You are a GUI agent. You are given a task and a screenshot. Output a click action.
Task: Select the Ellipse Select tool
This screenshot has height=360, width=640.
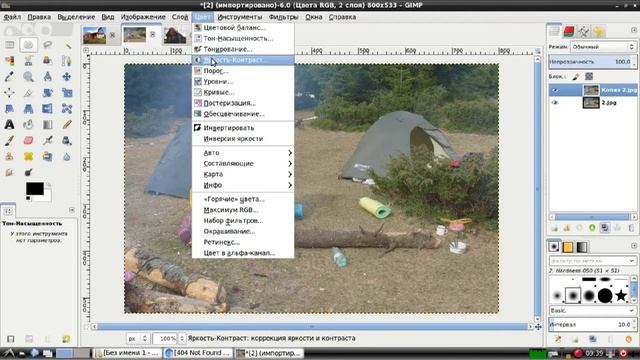28,44
